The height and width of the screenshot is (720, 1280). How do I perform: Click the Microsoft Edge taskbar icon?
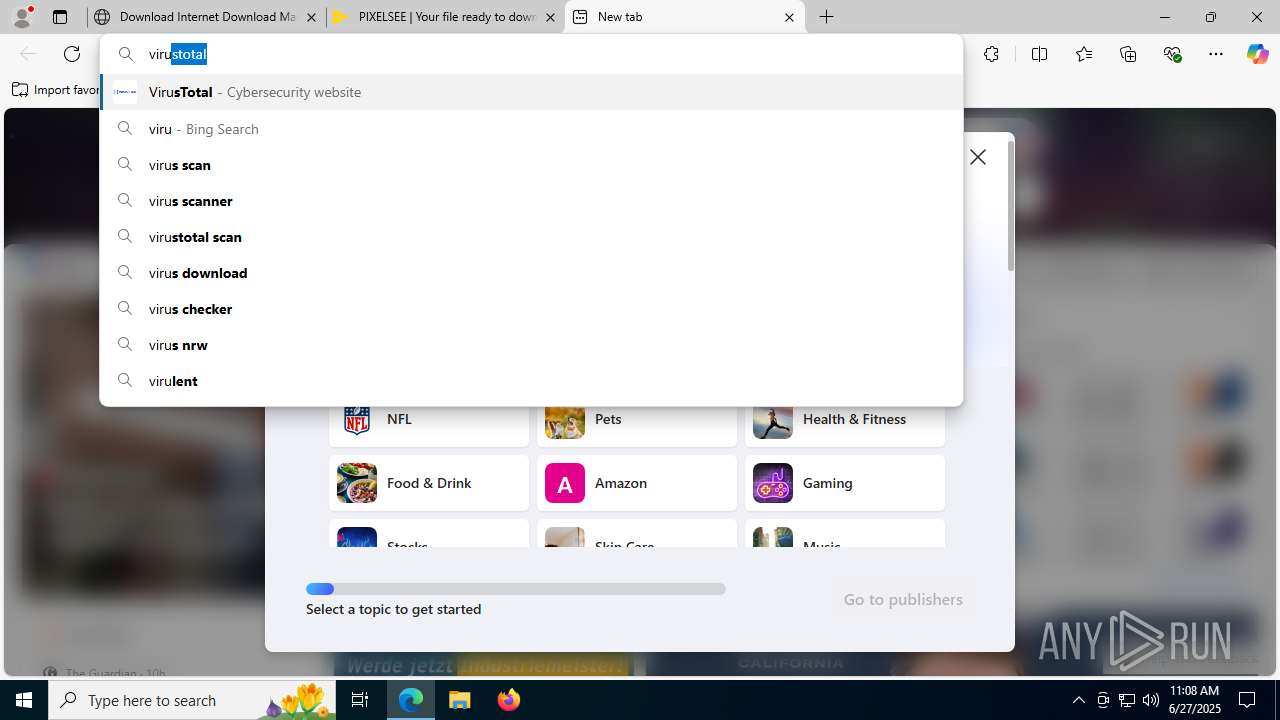[411, 700]
